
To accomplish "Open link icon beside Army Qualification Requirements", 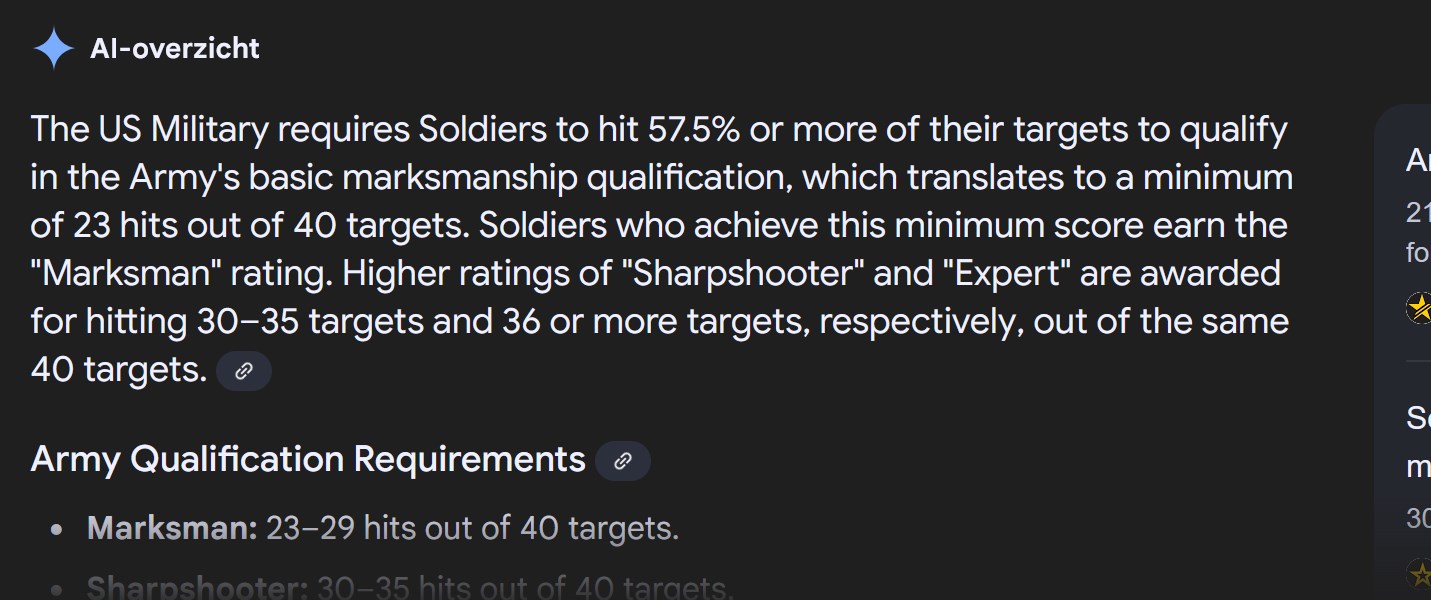I will [x=623, y=461].
